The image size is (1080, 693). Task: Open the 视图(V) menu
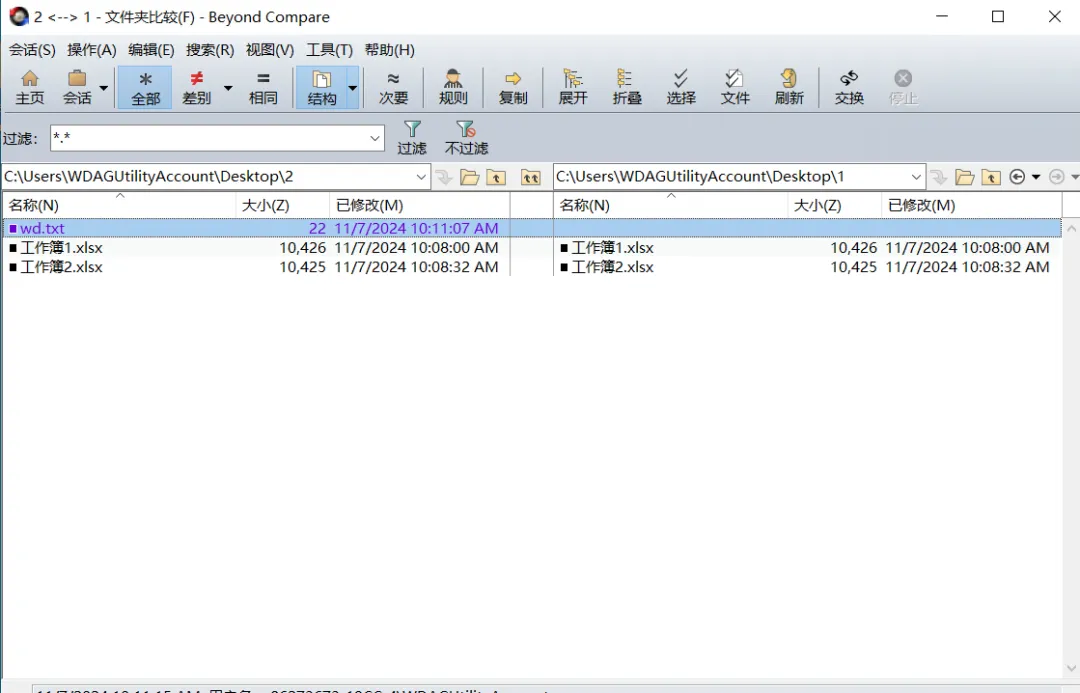coord(270,50)
